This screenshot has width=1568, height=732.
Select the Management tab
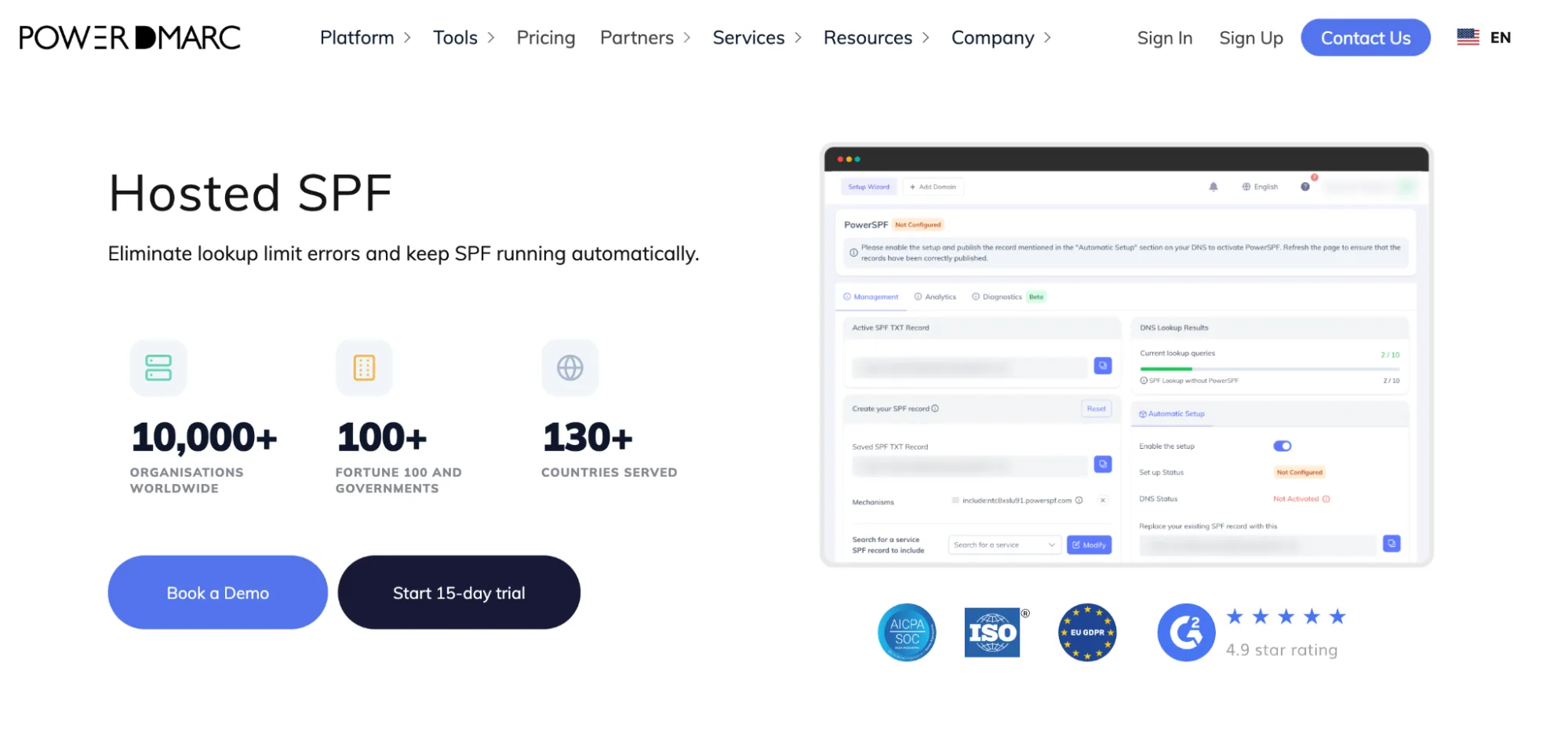tap(871, 297)
